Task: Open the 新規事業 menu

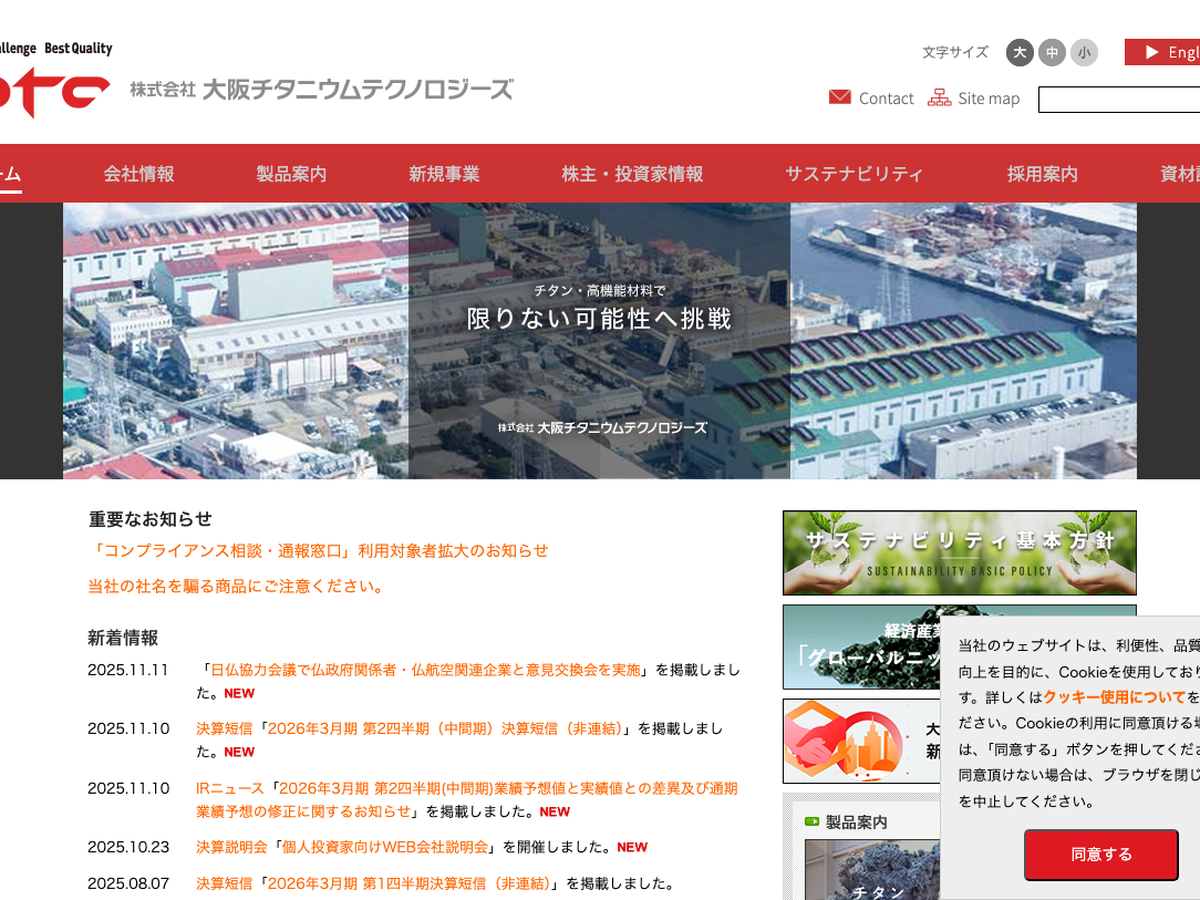Action: 444,174
